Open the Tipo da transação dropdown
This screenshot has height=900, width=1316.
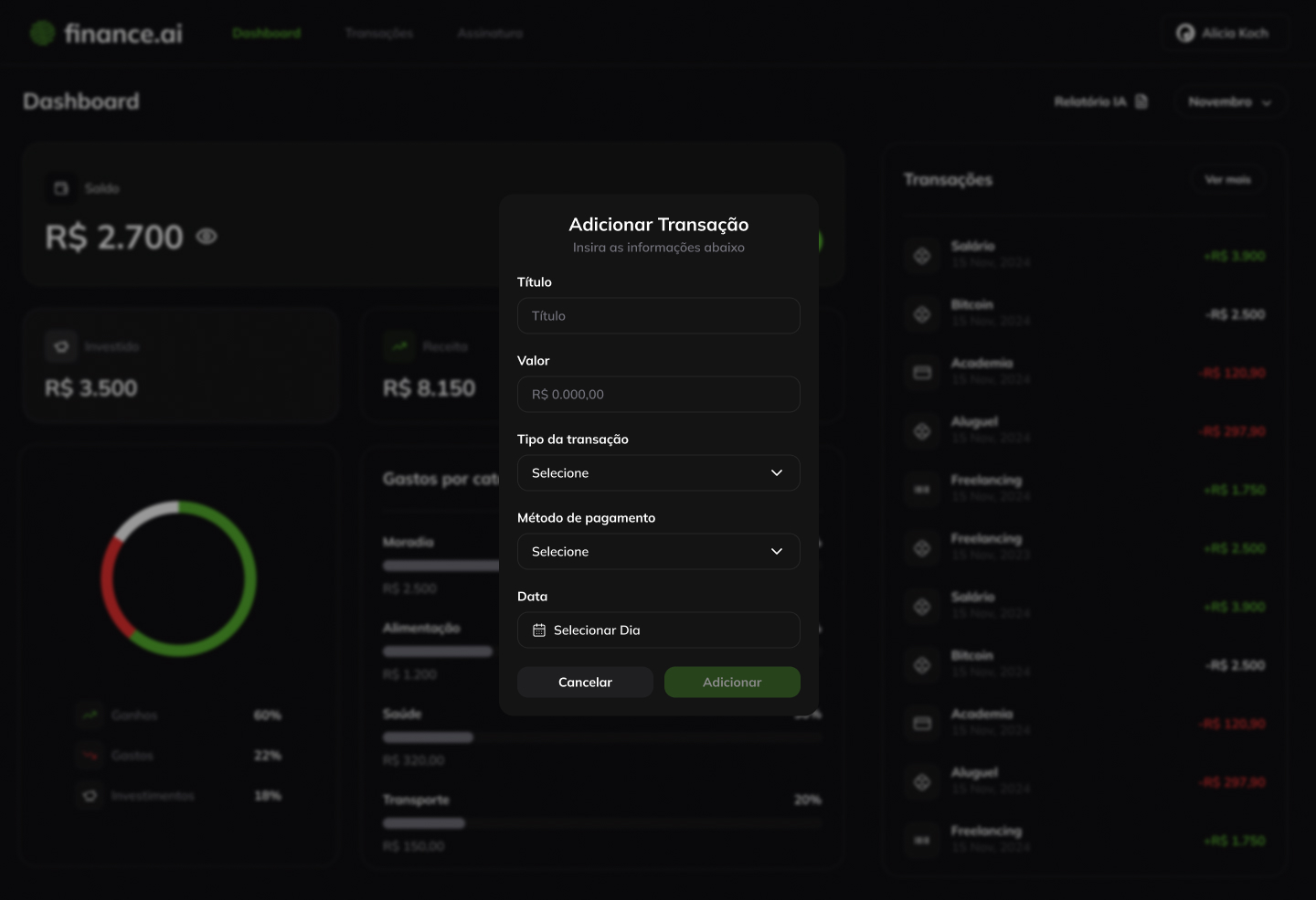coord(658,472)
